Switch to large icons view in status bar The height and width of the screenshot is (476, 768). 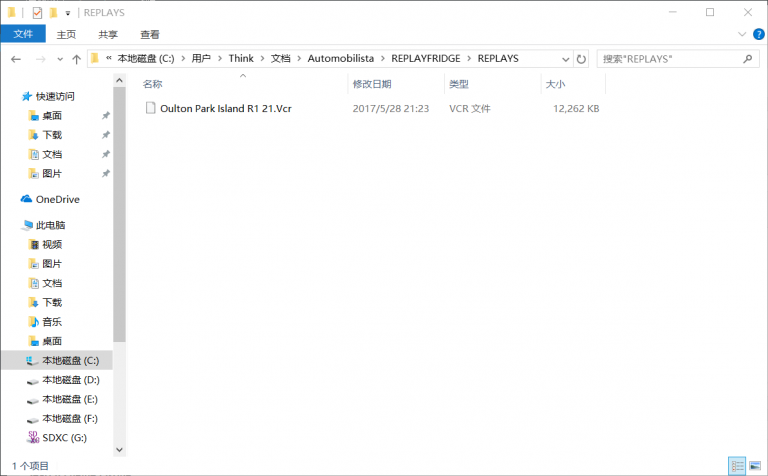[755, 466]
